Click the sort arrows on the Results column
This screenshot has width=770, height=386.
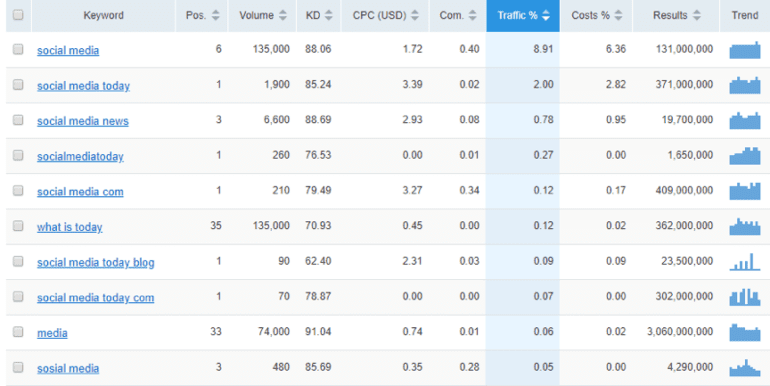[x=696, y=15]
